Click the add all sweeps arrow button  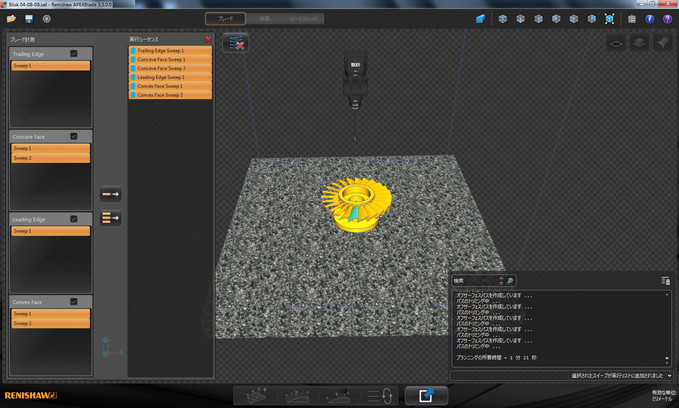pos(111,217)
